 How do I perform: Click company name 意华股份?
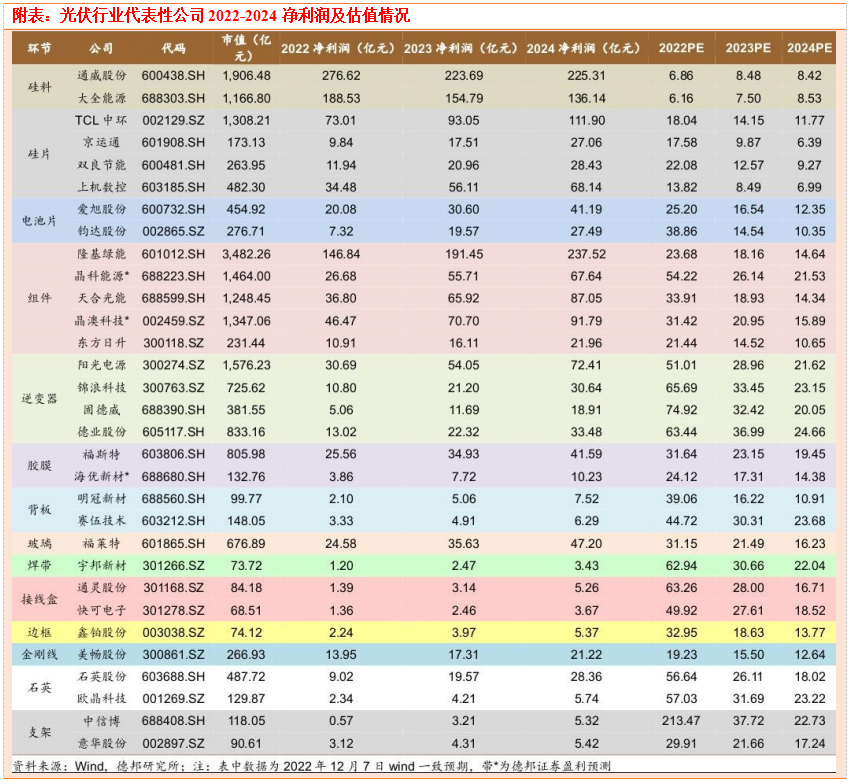click(101, 744)
